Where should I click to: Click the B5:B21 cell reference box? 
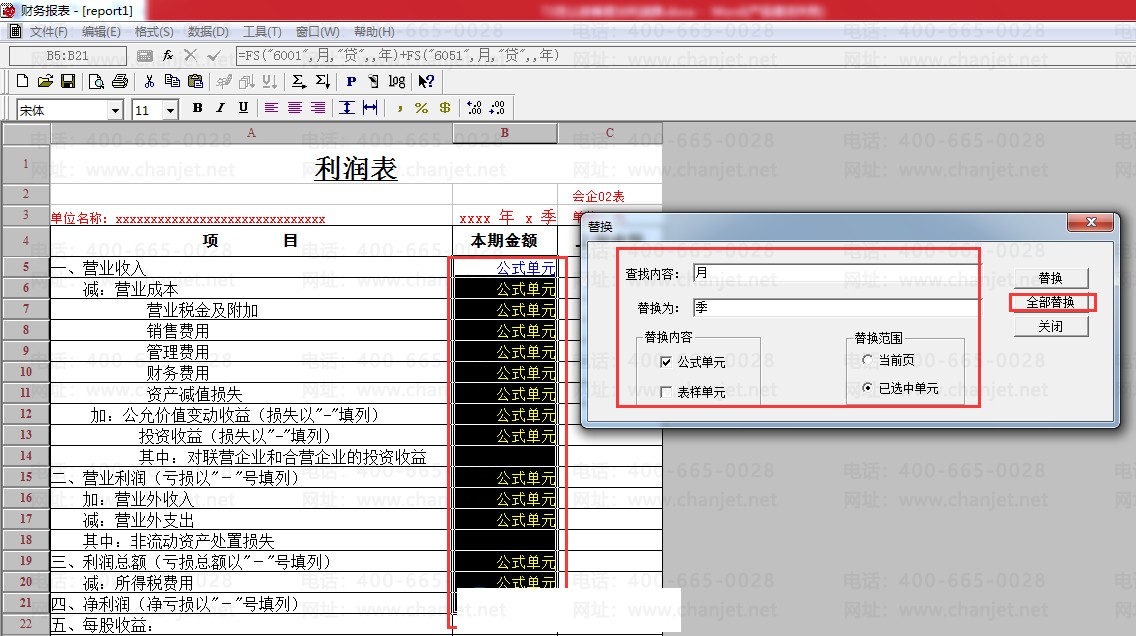[x=68, y=56]
